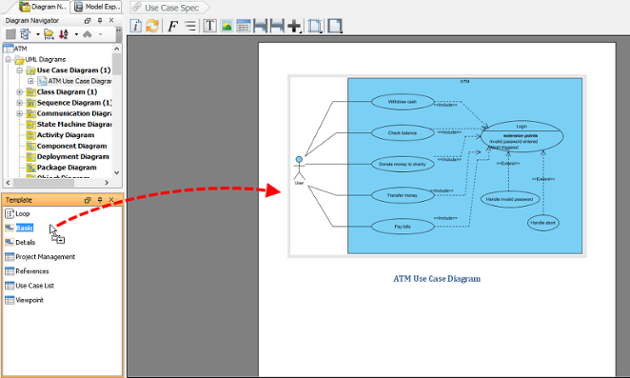Select the italic F font tool
Viewport: 630px width, 378px height.
[x=172, y=26]
